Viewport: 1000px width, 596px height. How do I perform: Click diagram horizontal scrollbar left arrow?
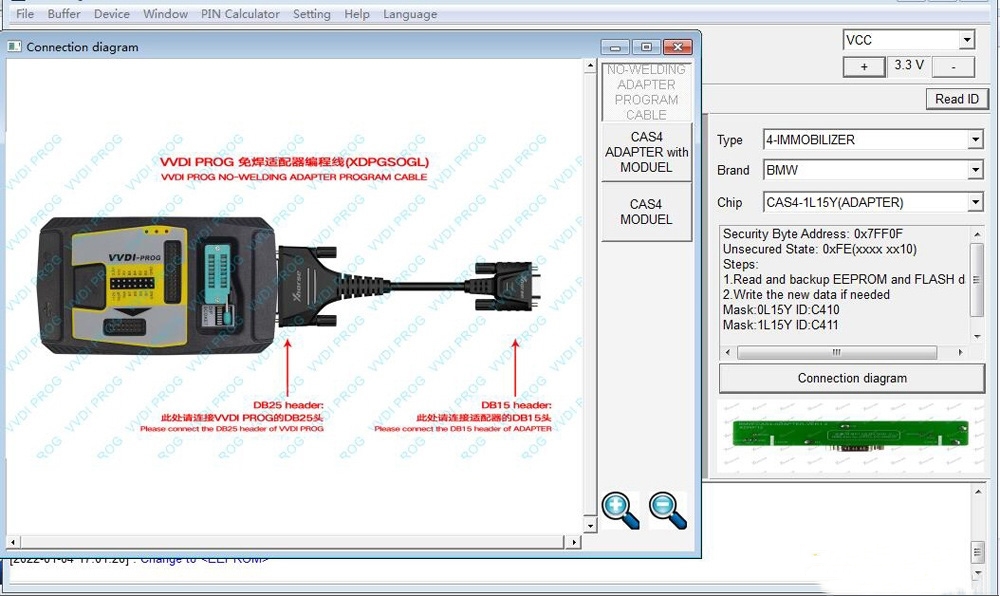[13, 542]
